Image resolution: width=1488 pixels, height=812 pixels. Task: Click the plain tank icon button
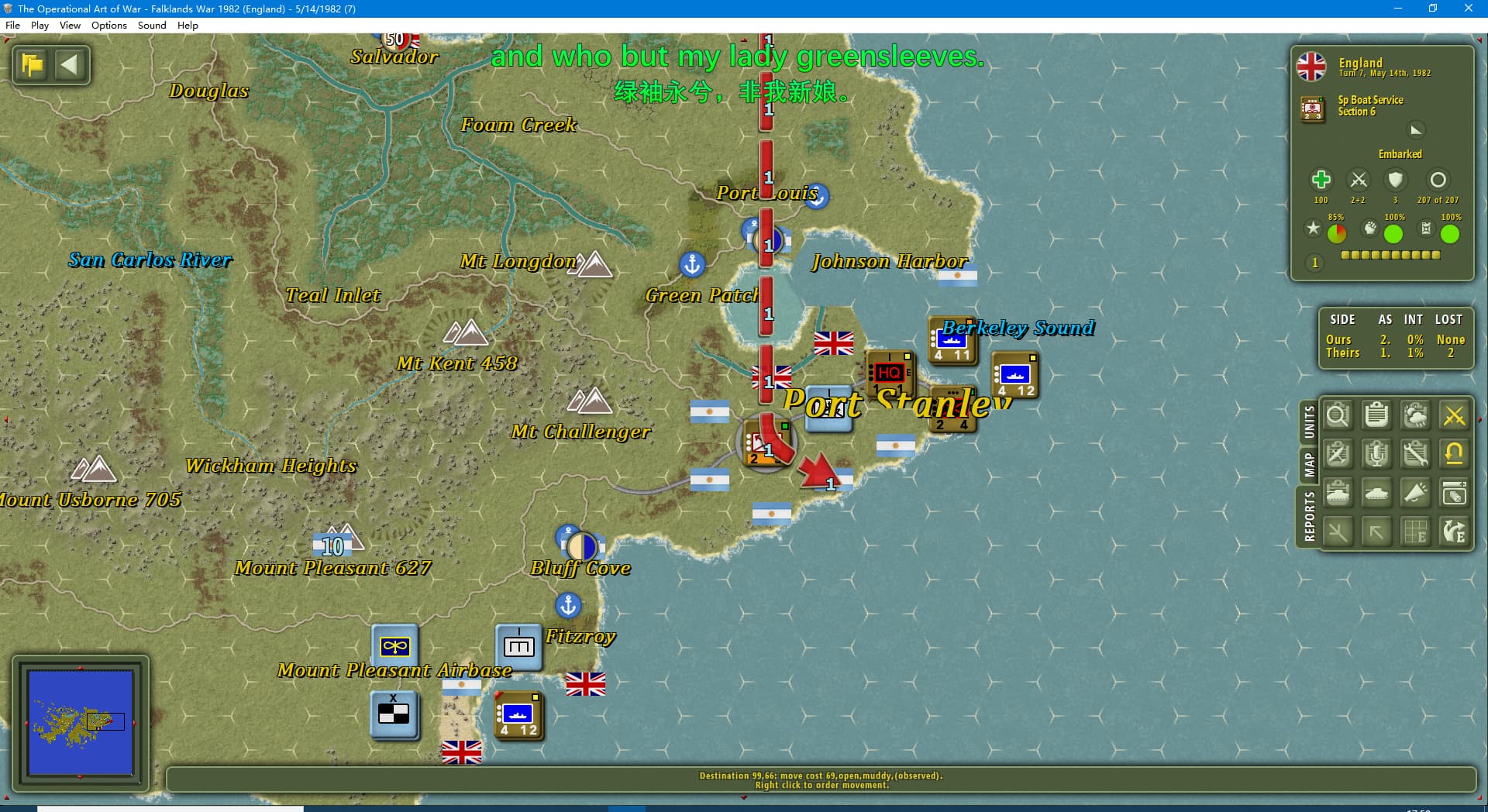[1376, 493]
